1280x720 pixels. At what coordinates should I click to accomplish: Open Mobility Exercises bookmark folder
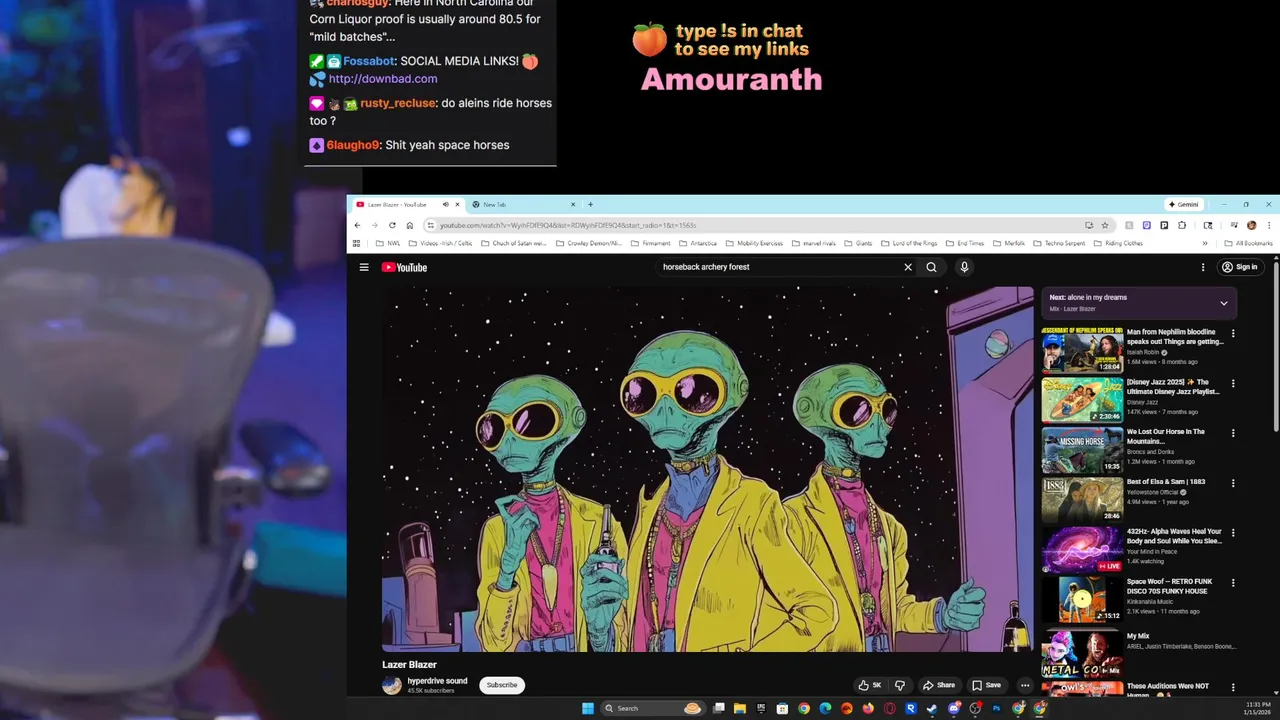754,243
